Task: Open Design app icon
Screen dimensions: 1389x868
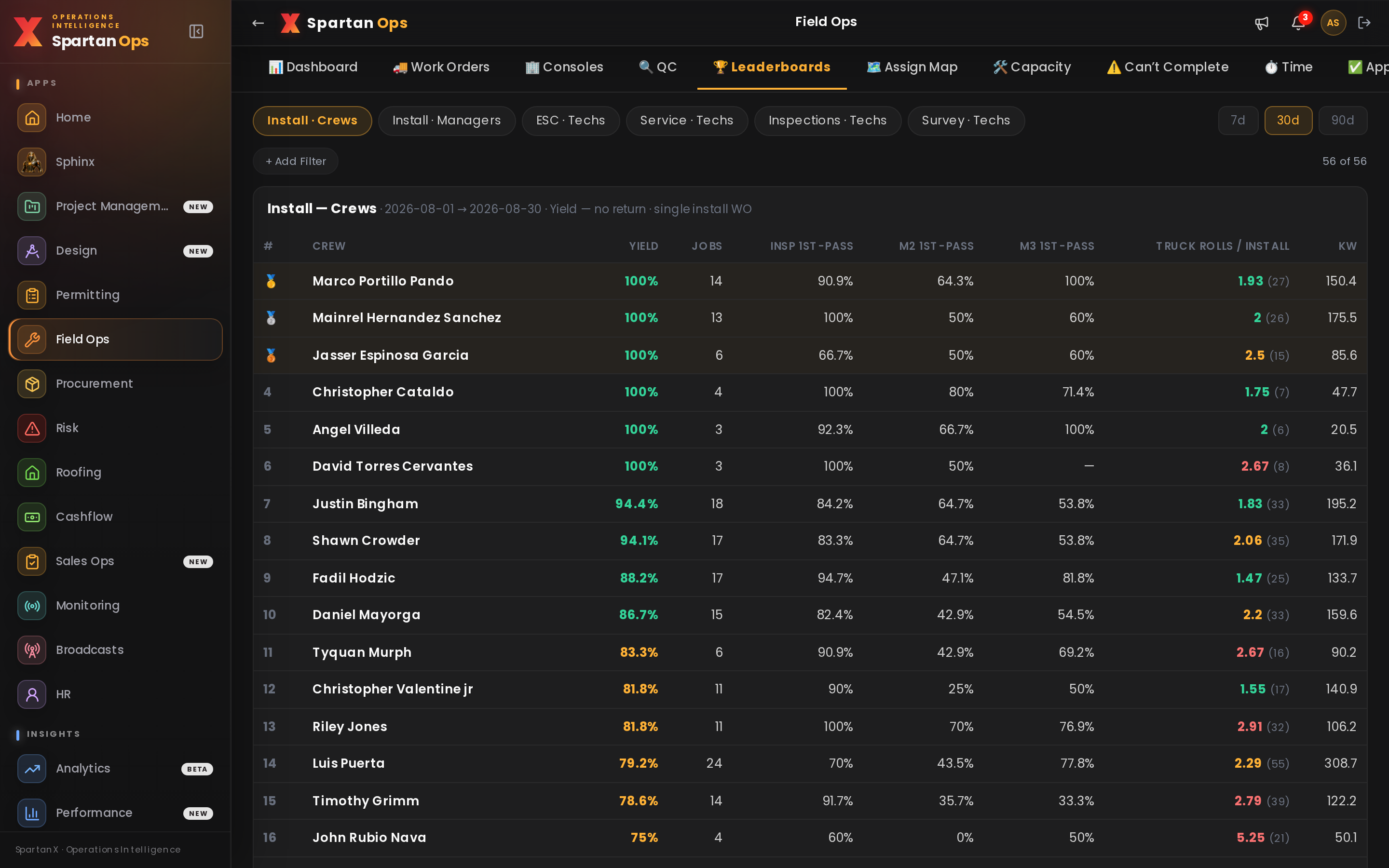Action: pyautogui.click(x=32, y=251)
